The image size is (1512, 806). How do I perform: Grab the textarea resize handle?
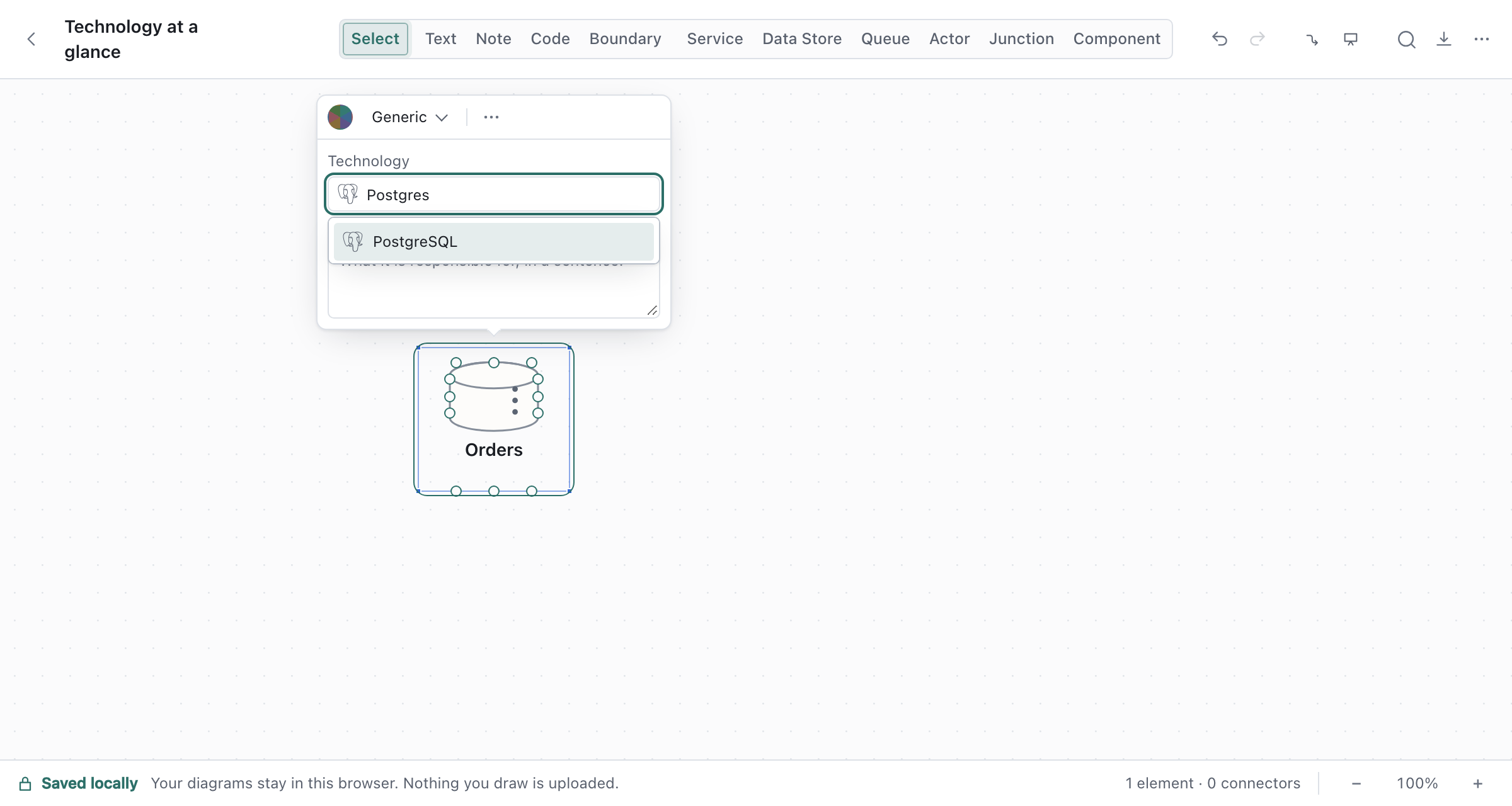652,310
